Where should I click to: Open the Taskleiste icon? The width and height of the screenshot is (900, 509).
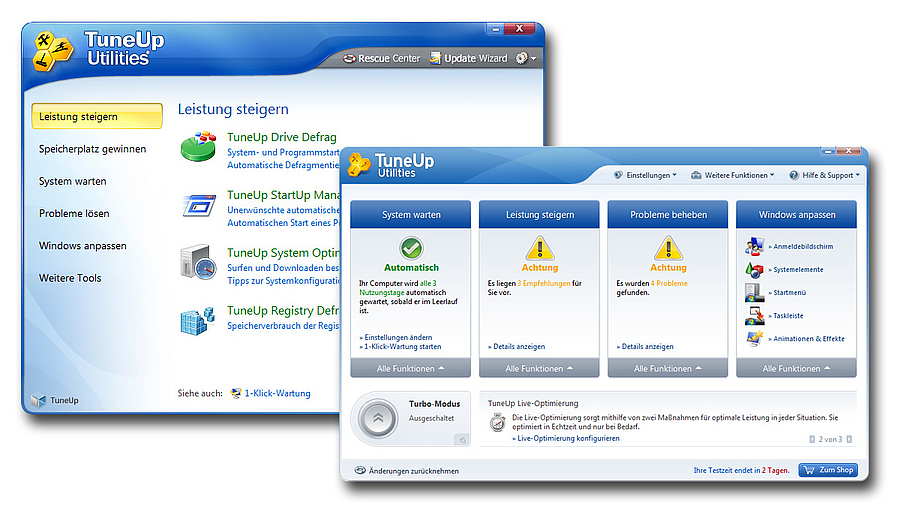(755, 315)
